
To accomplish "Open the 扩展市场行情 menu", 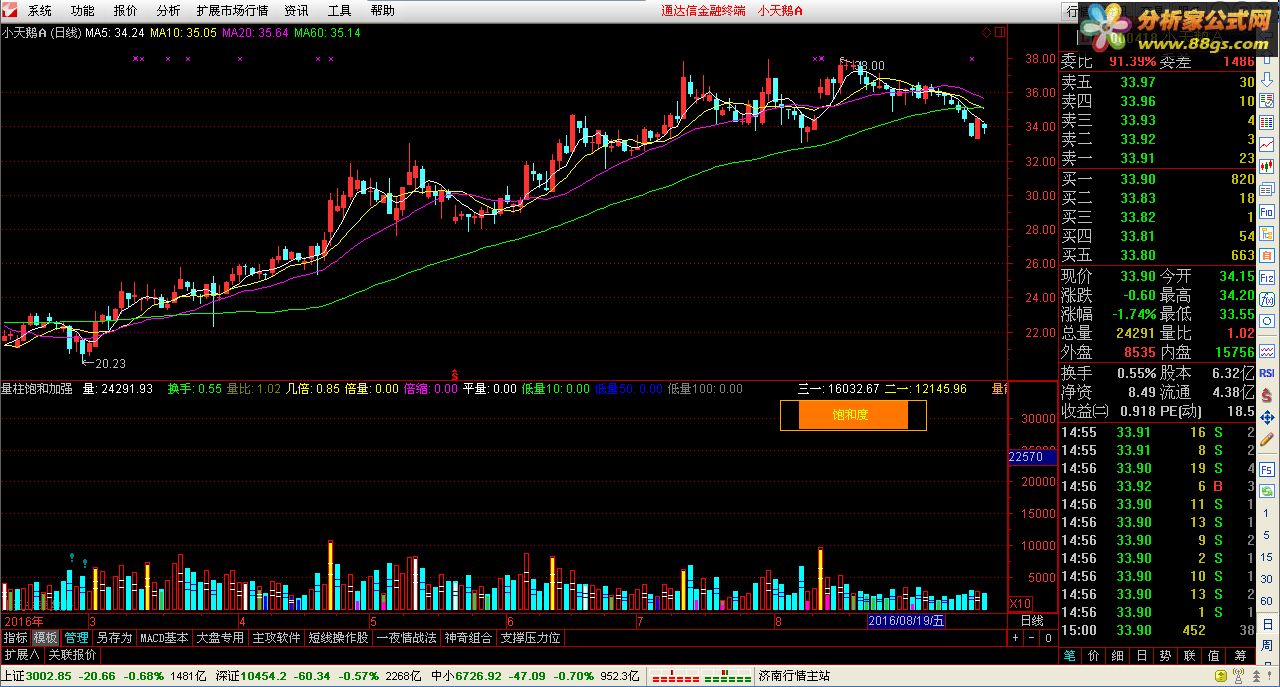I will (x=232, y=11).
